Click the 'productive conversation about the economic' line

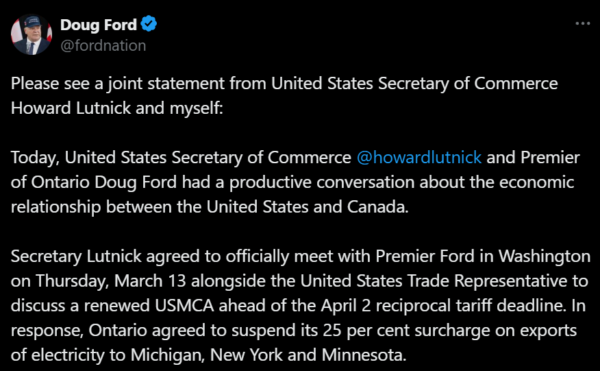click(402, 182)
